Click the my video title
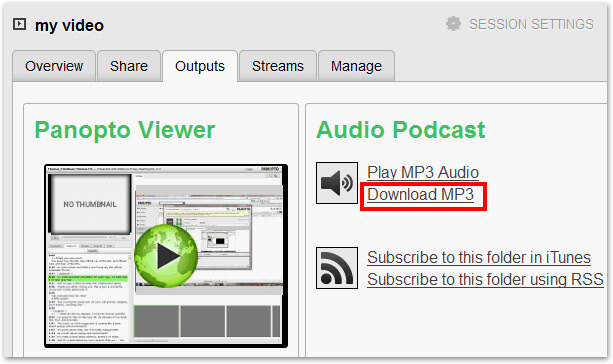 click(69, 25)
